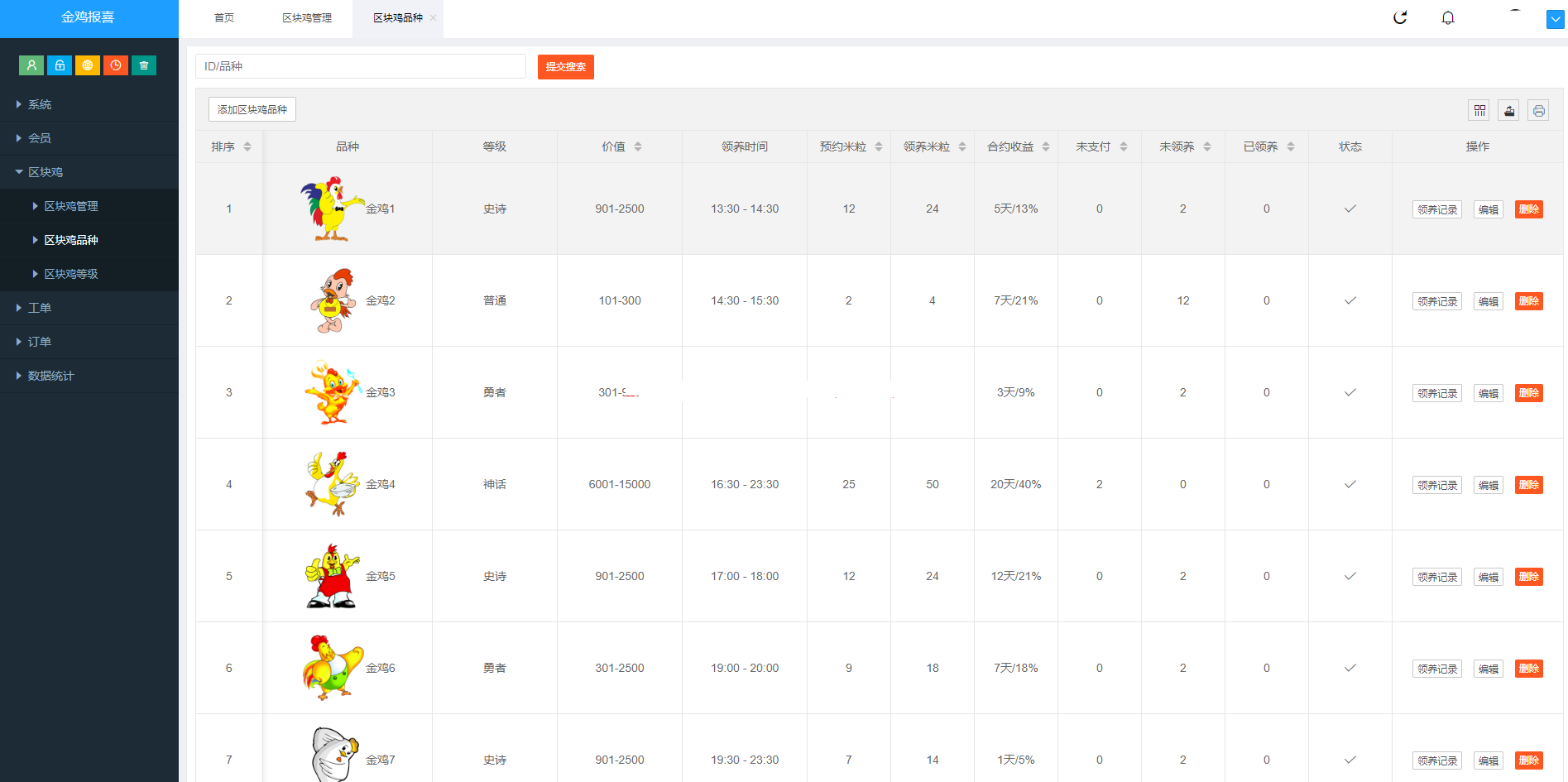
Task: Click the red clock icon in sidebar
Action: click(116, 65)
